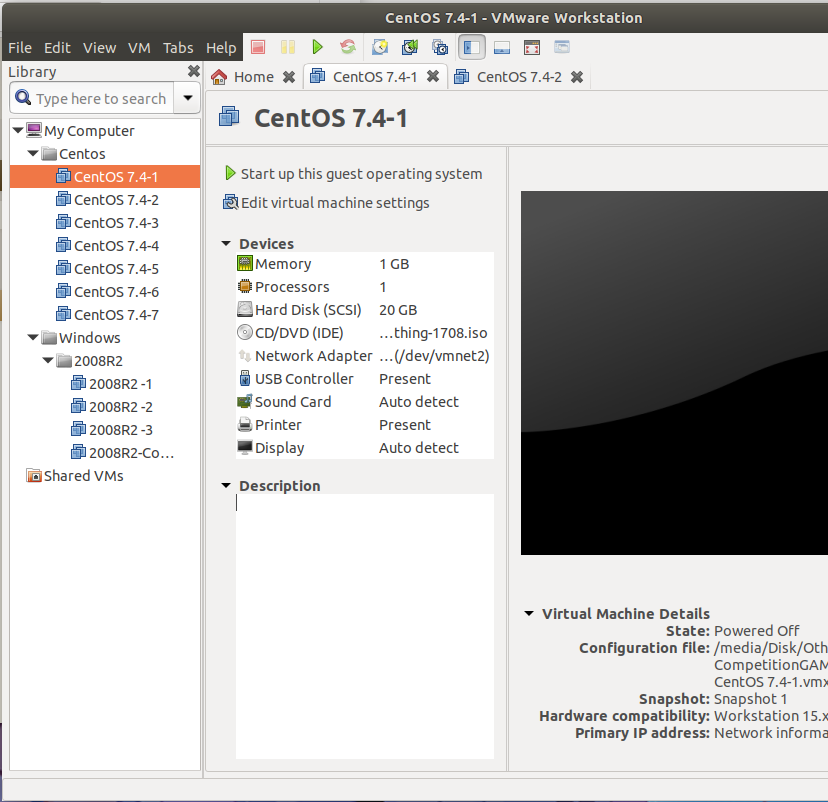This screenshot has height=802, width=828.
Task: Click Edit virtual machine settings
Action: [326, 203]
